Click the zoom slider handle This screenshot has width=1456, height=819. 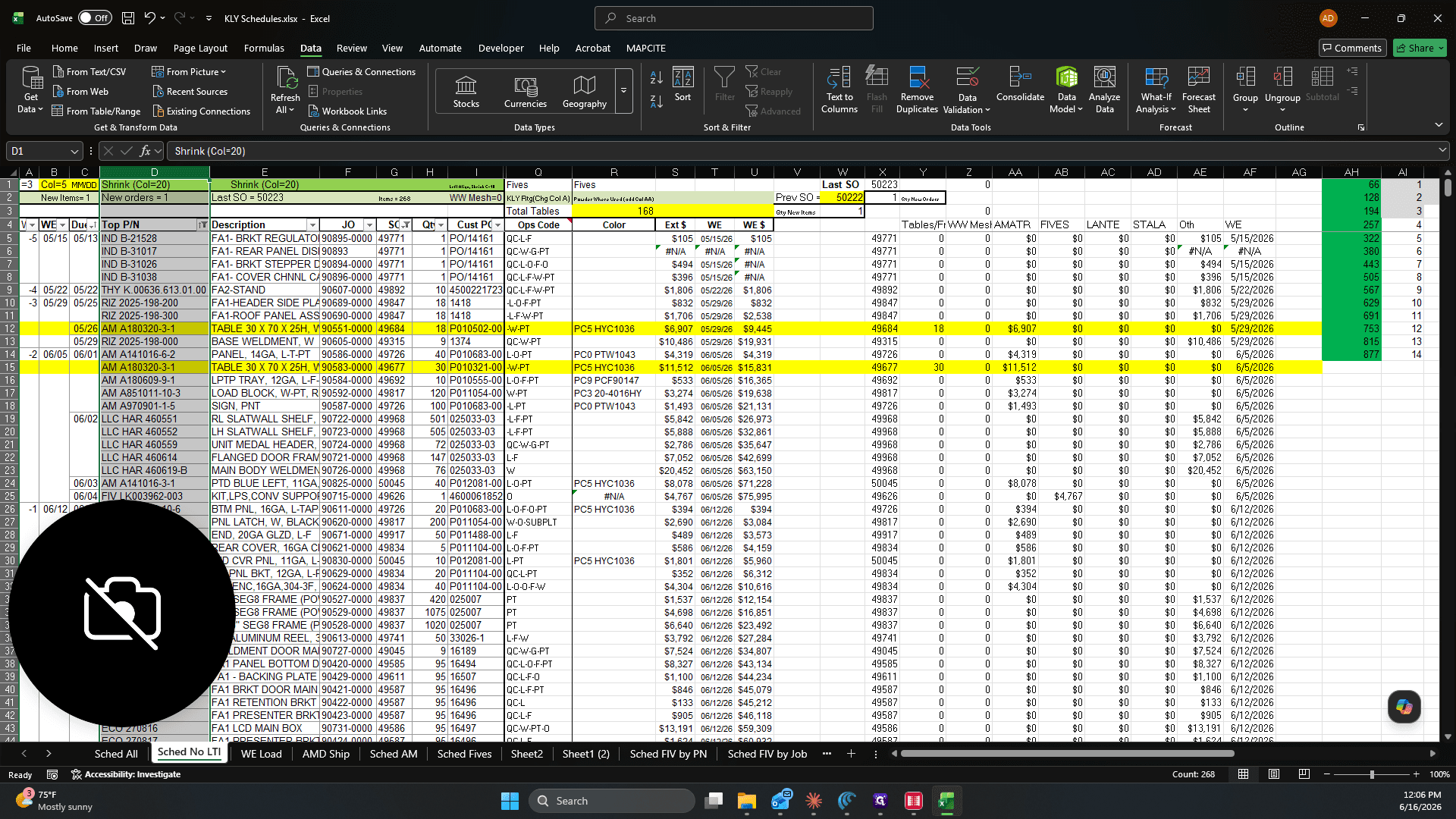(1372, 774)
